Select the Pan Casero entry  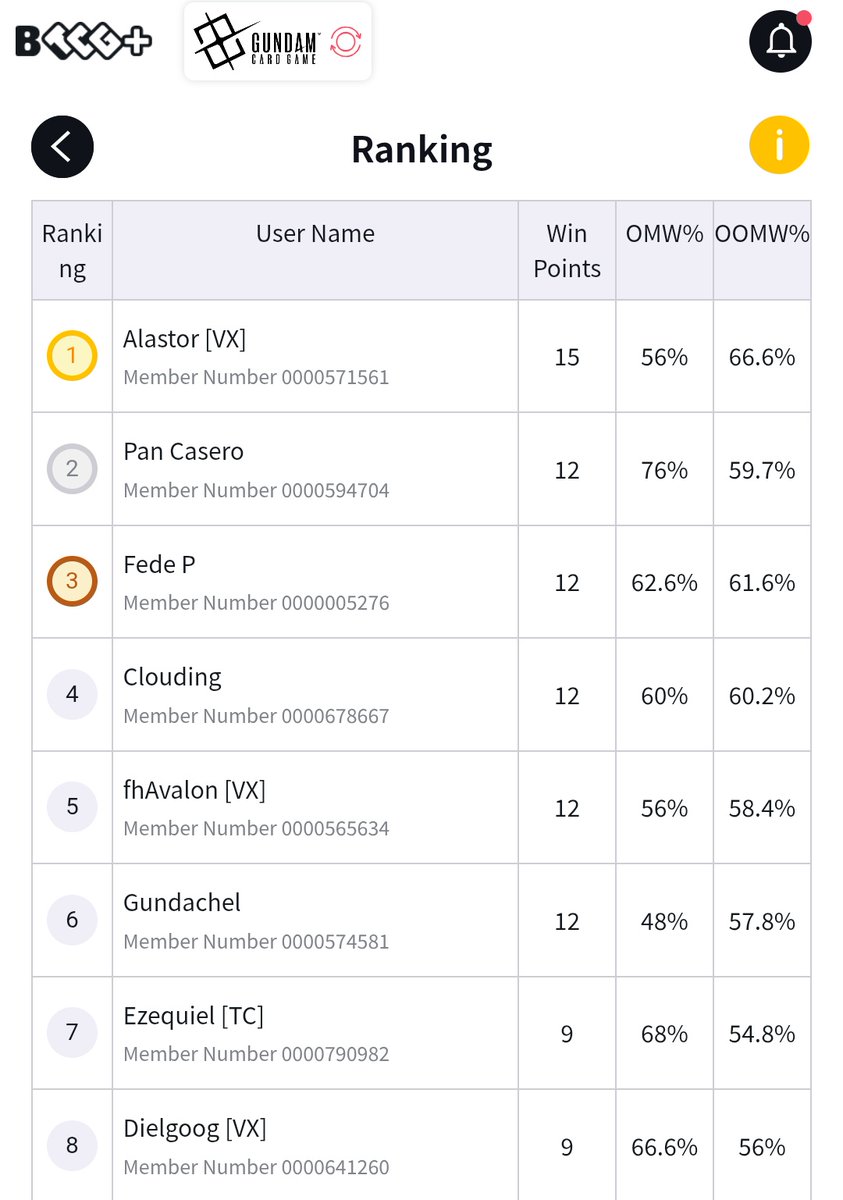click(x=421, y=469)
